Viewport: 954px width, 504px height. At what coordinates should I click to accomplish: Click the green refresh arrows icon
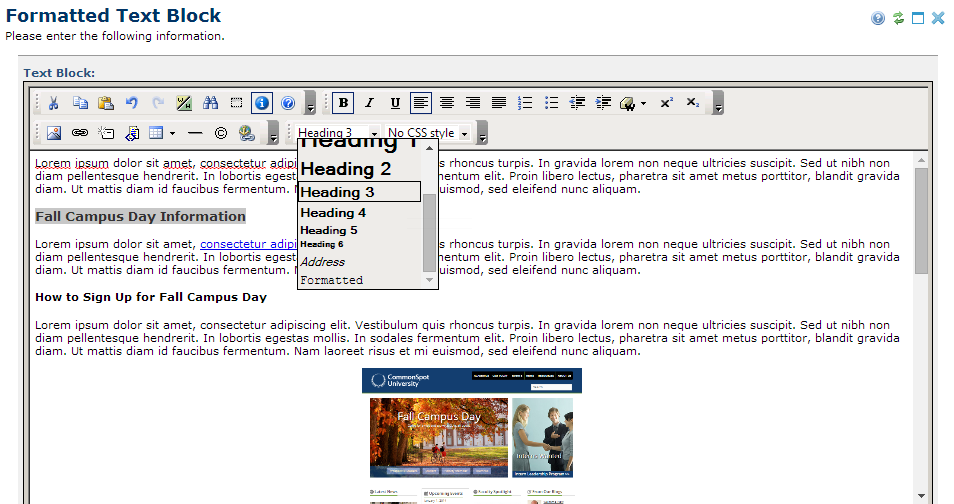coord(898,18)
